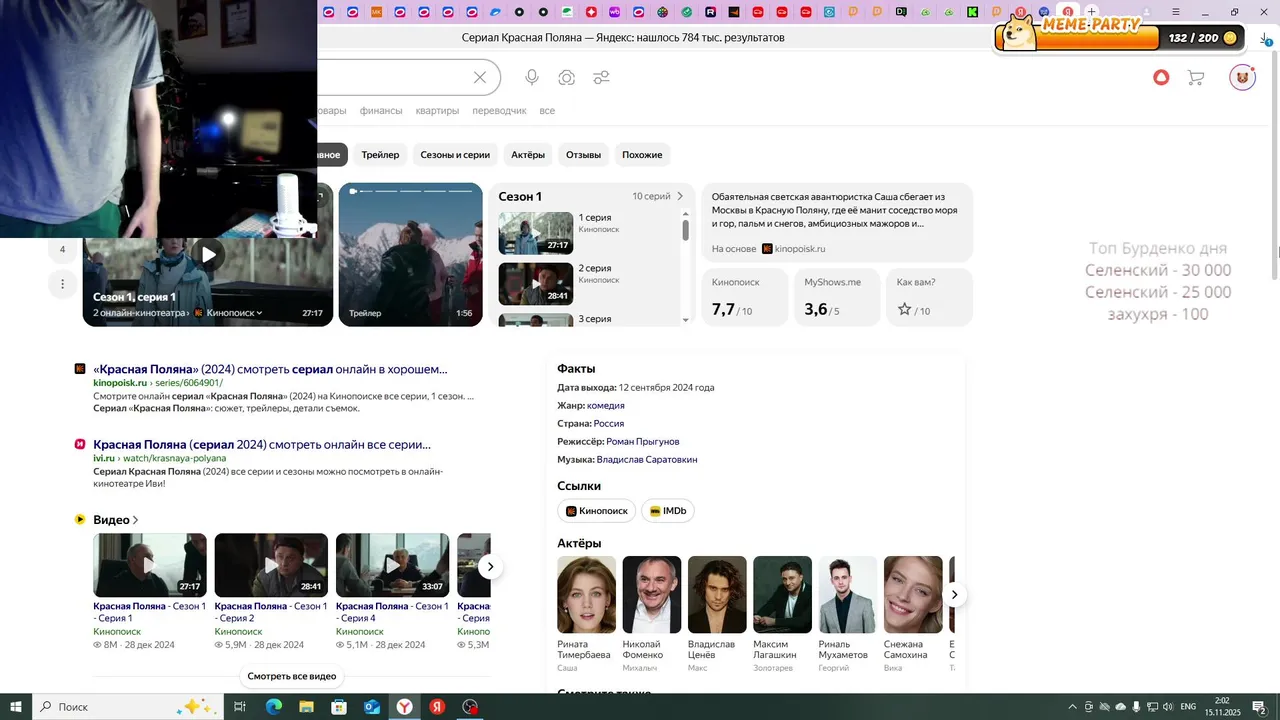This screenshot has height=720, width=1280.
Task: Open the ivi.ru 'Красная Поляна (сериал 2024)' result
Action: coord(262,444)
